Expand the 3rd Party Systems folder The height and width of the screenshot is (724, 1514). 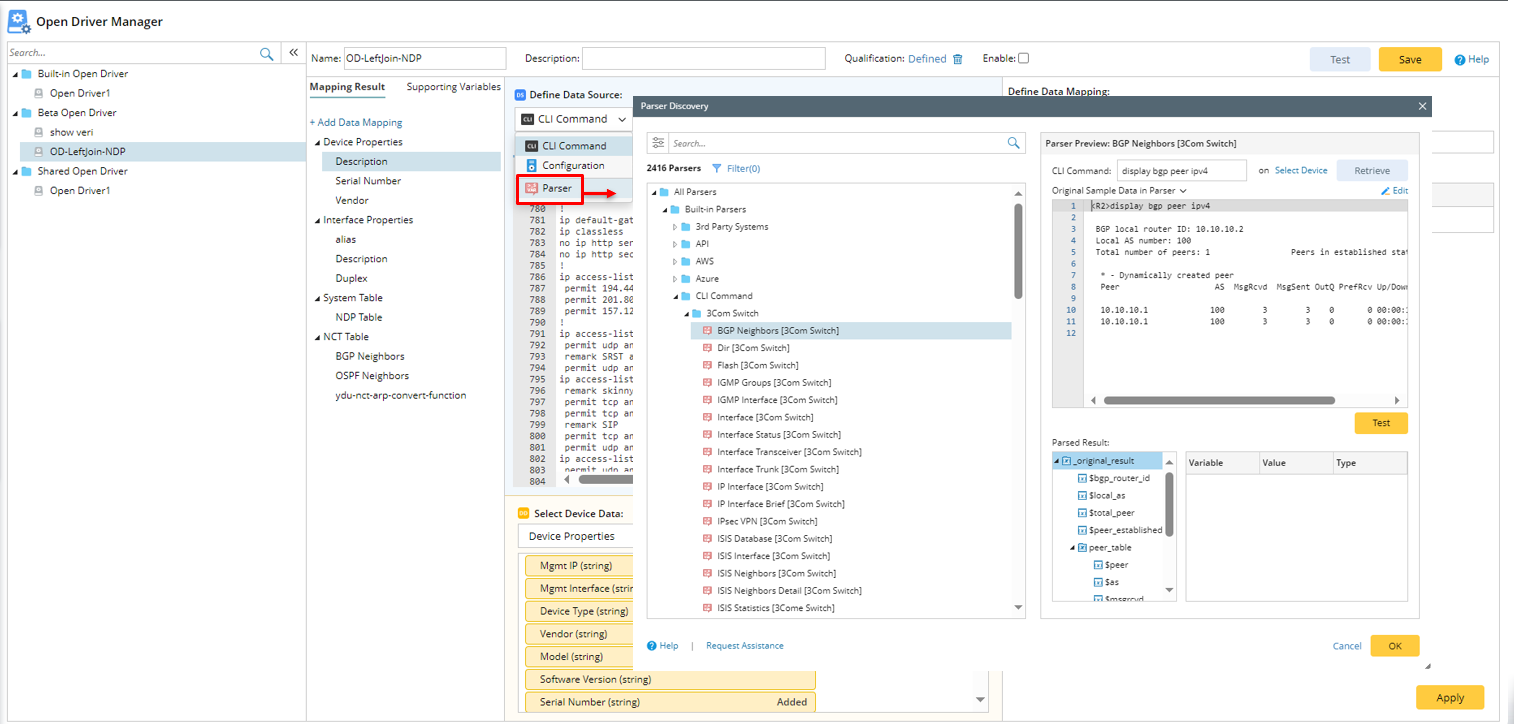point(675,227)
